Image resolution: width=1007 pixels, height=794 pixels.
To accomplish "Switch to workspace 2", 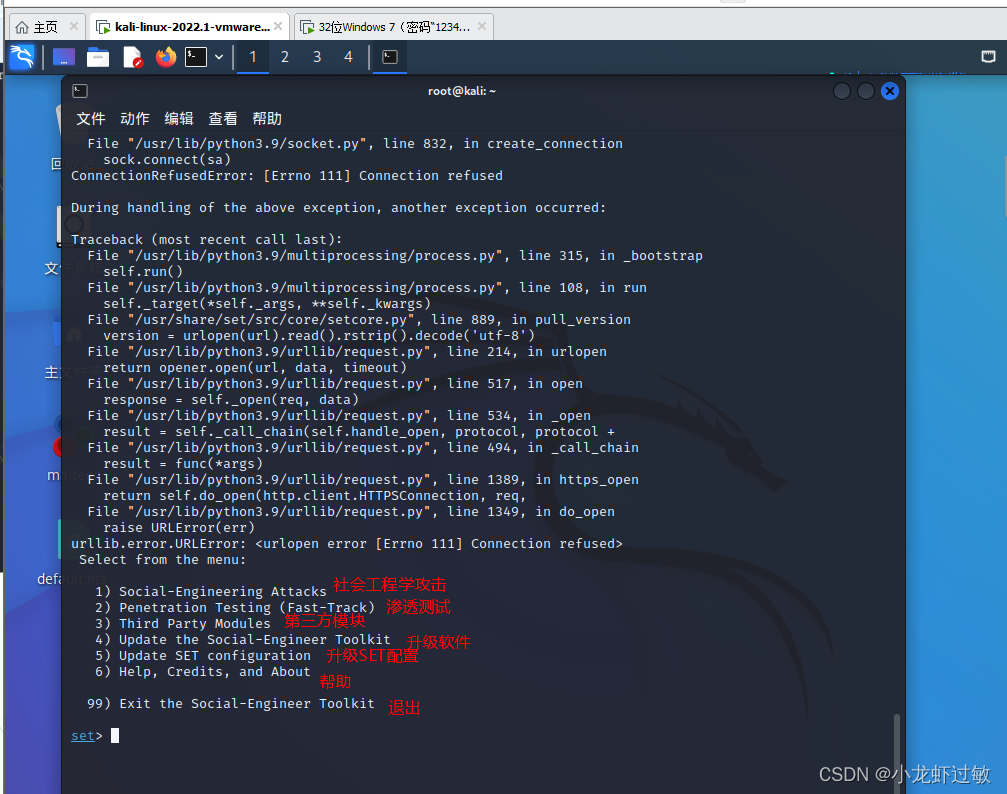I will [x=284, y=57].
